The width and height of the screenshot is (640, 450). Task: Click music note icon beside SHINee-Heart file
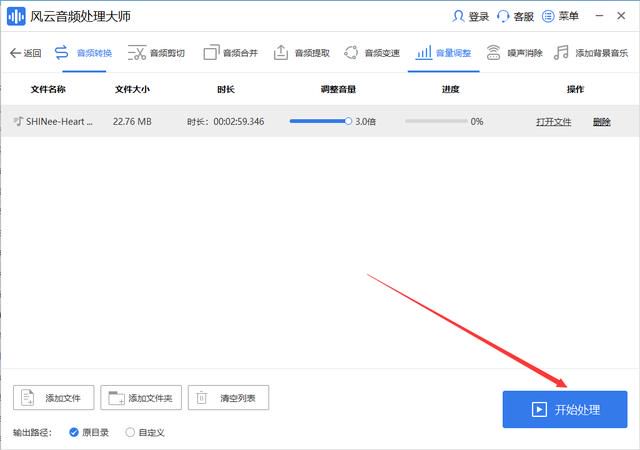[18, 121]
